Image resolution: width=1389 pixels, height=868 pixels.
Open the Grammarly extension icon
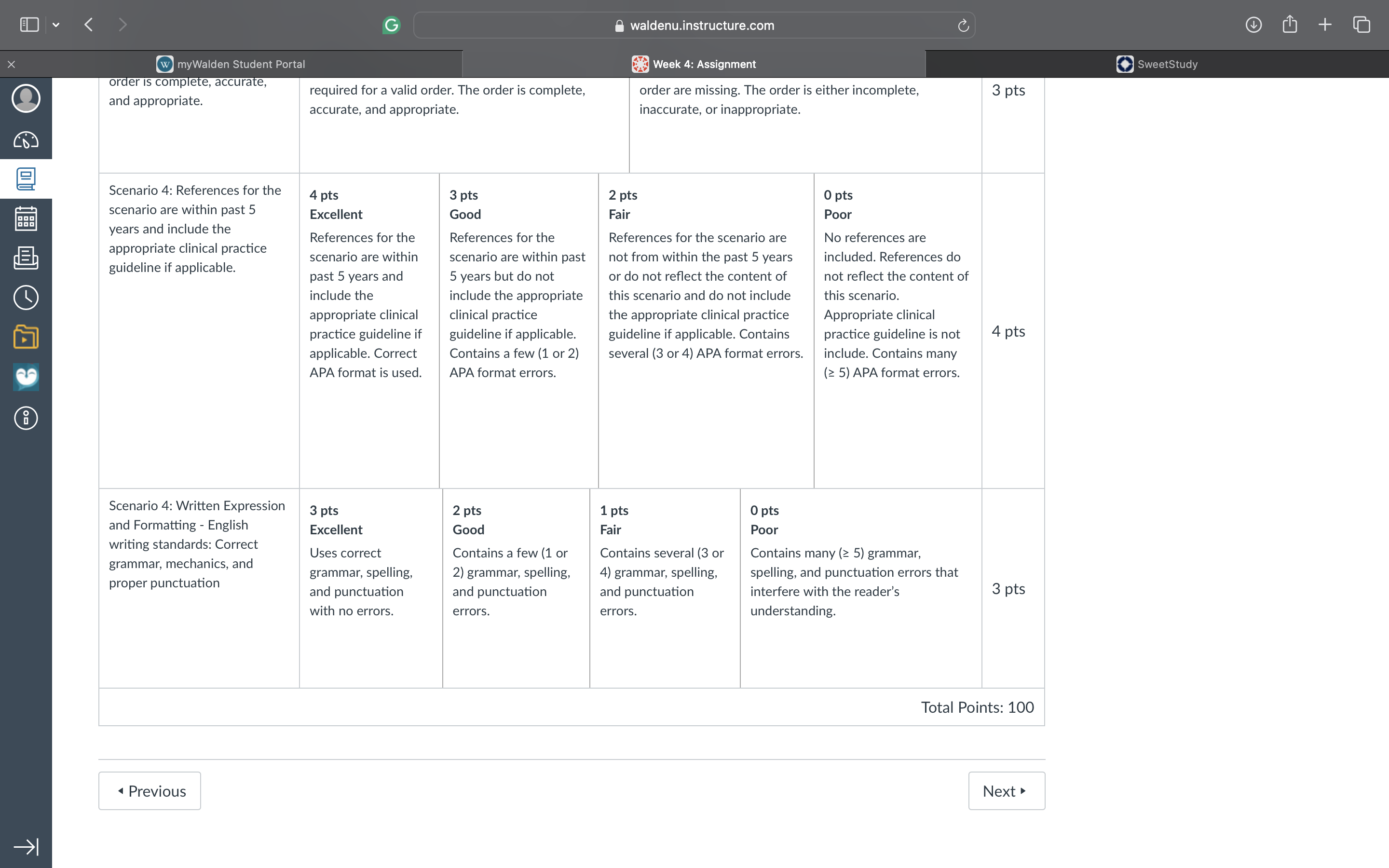click(392, 25)
